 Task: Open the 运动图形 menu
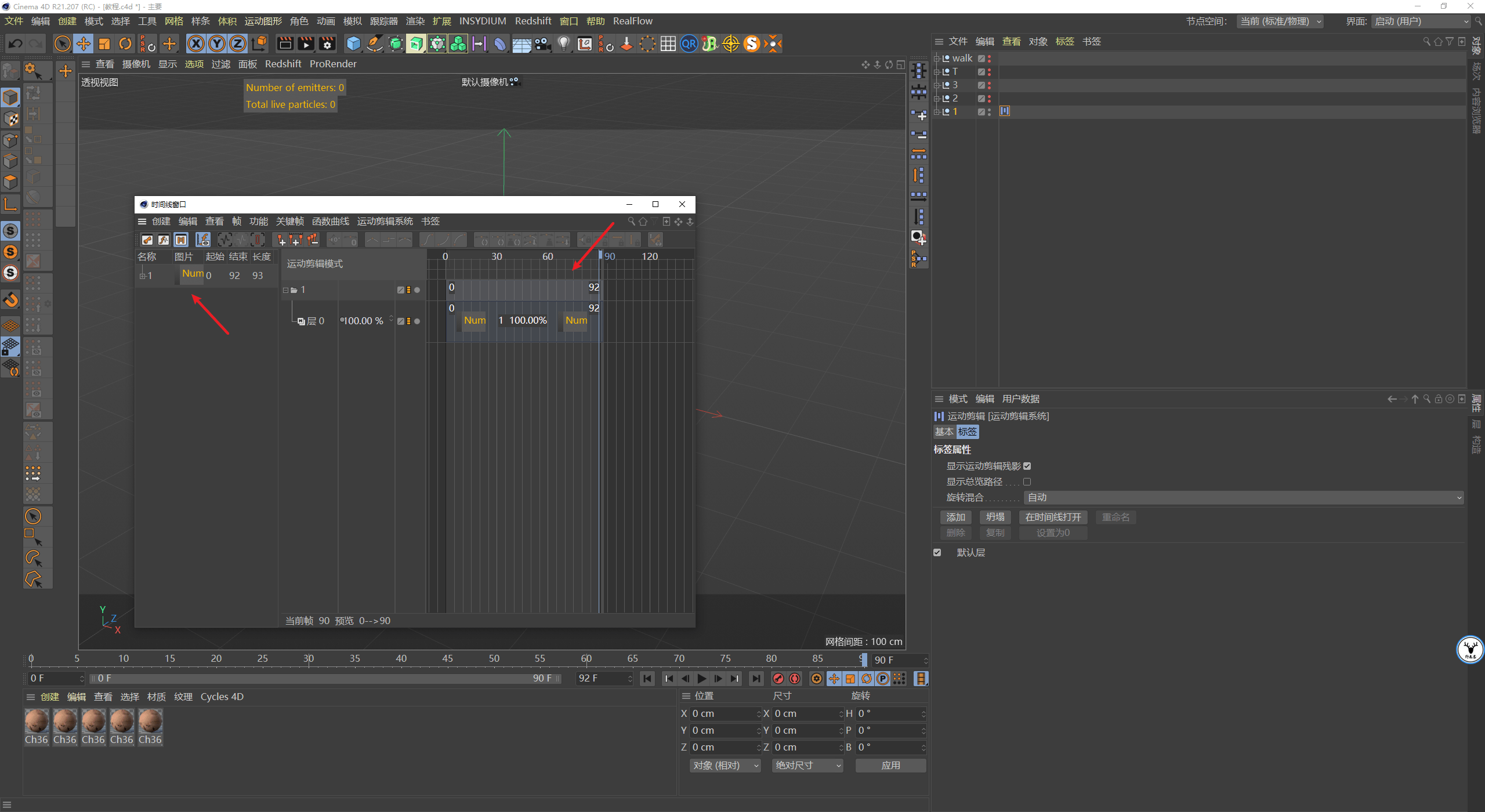(263, 21)
